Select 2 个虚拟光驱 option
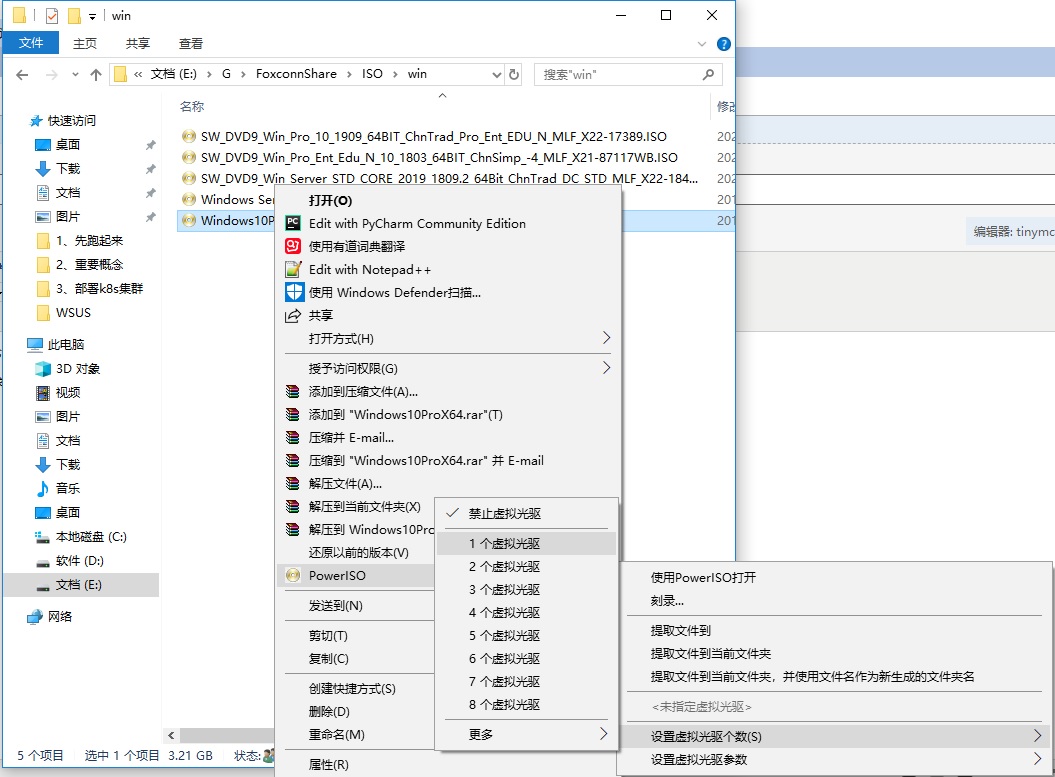 pyautogui.click(x=525, y=566)
